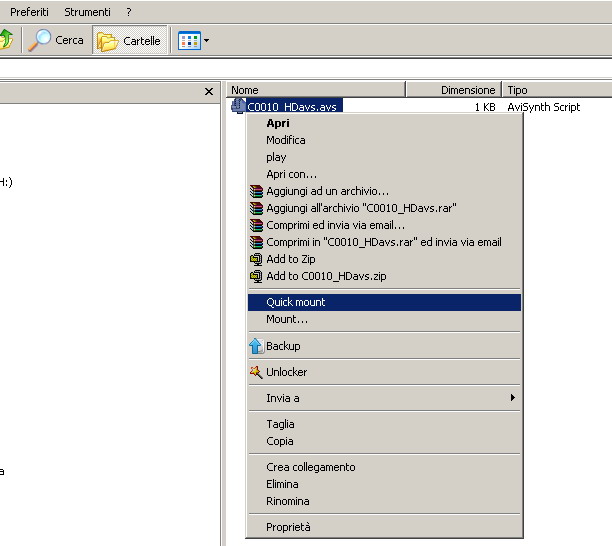
Task: Choose Elimina from the context menu
Action: pos(384,484)
